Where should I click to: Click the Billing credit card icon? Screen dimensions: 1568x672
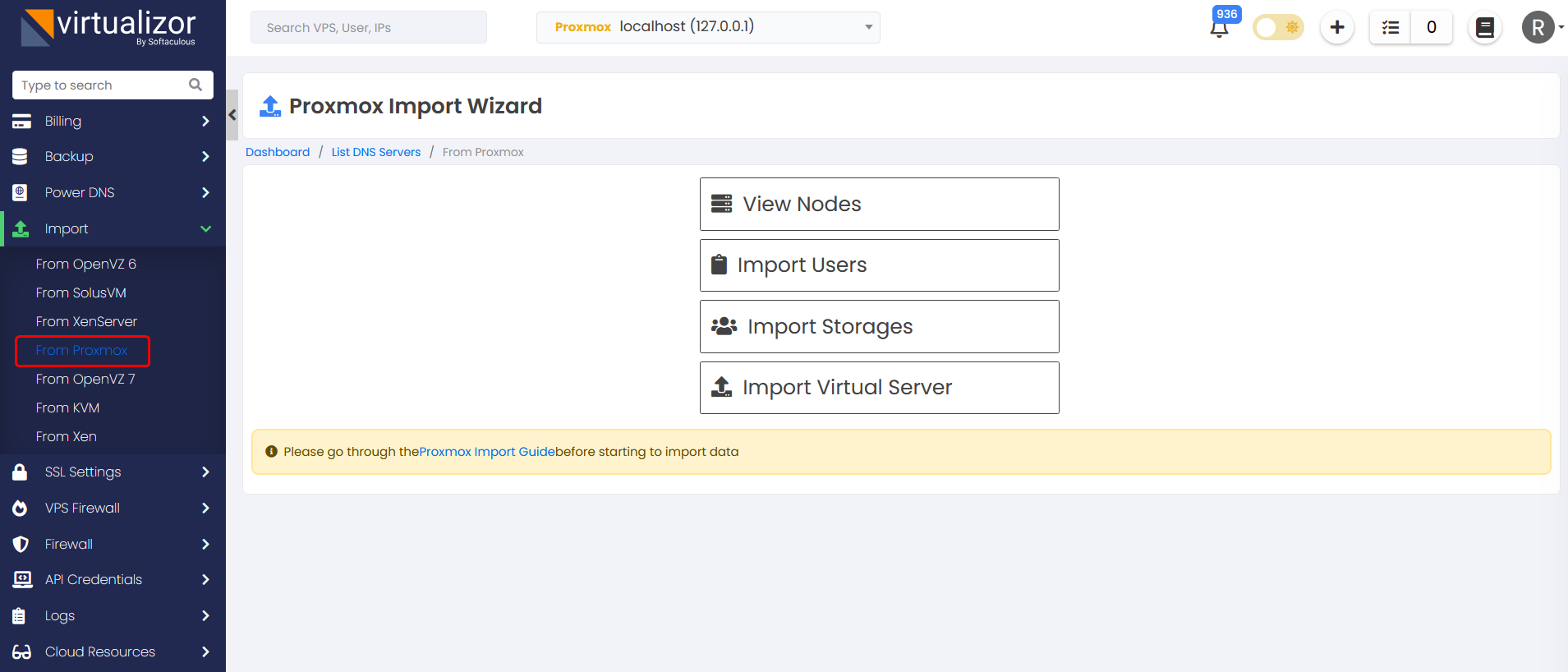click(21, 122)
